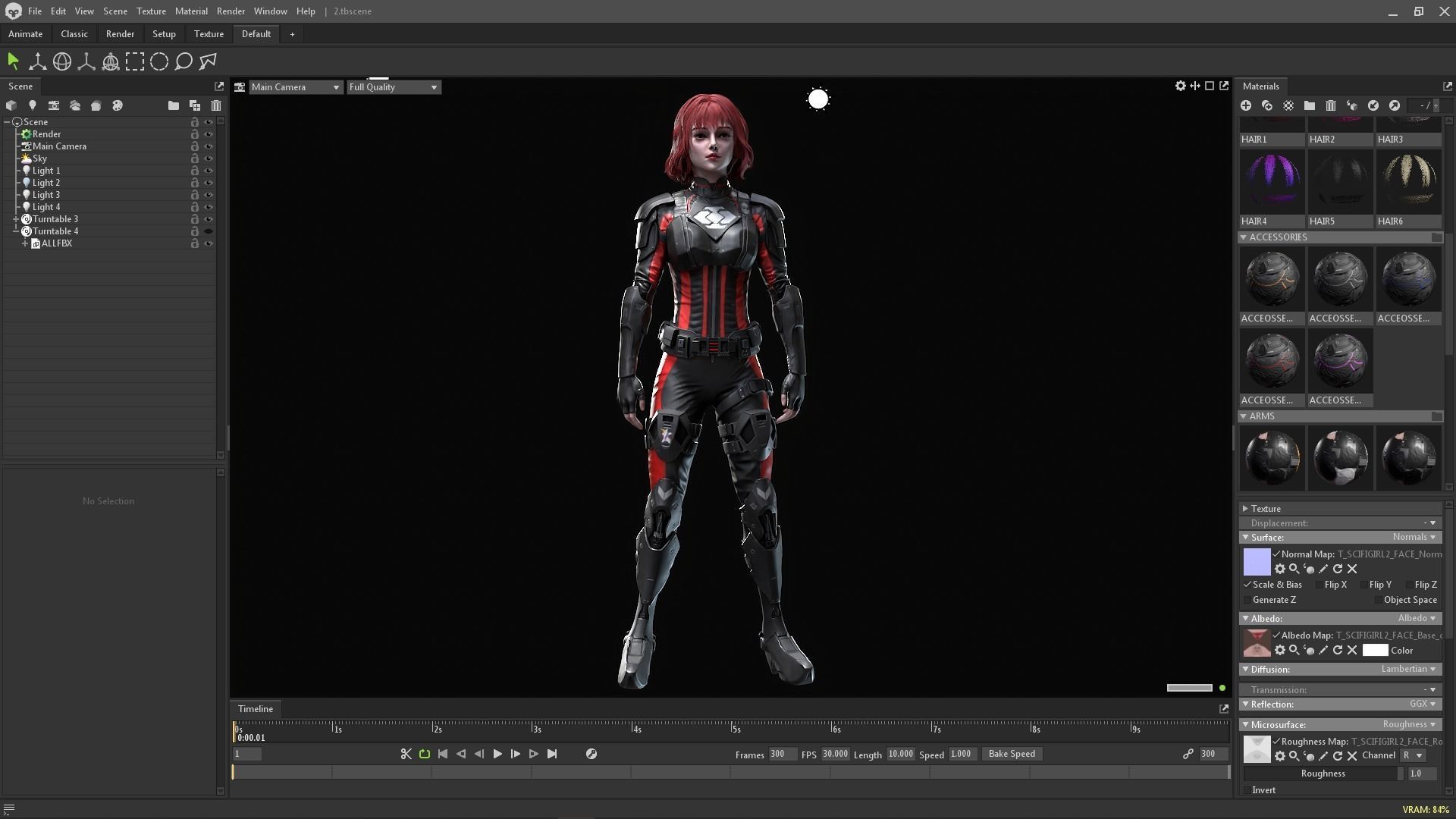
Task: Add a bake project with palette icon
Action: pos(117,105)
